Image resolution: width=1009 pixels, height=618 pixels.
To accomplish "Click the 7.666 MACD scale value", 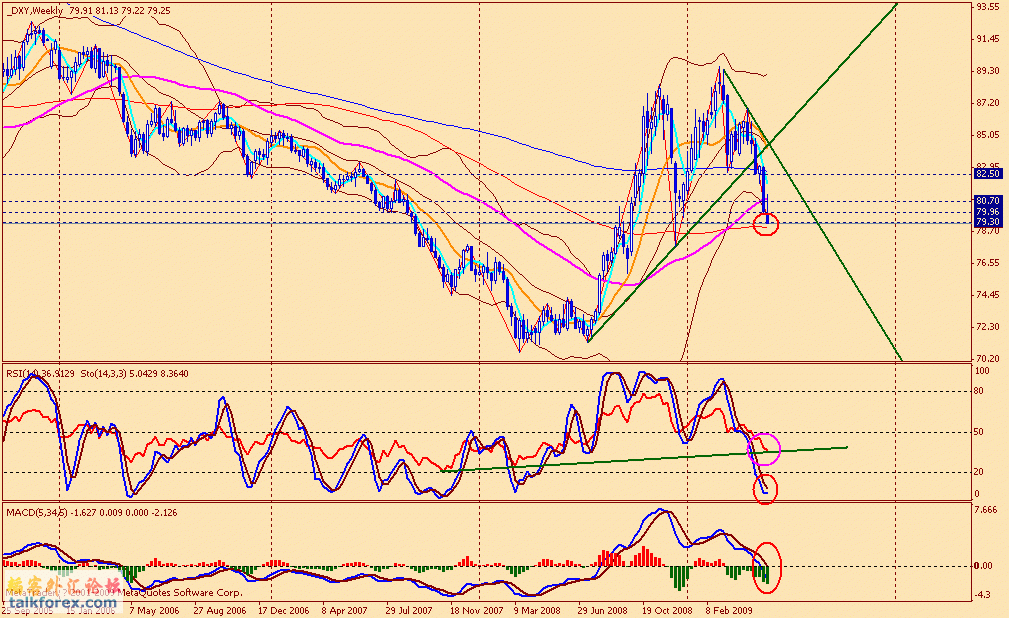I will pyautogui.click(x=986, y=510).
